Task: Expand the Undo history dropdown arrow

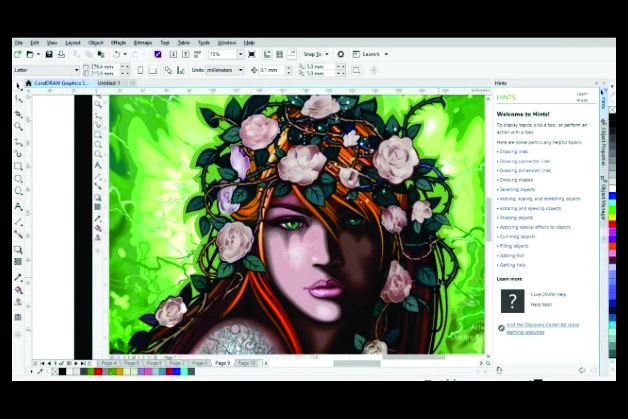Action: click(125, 54)
